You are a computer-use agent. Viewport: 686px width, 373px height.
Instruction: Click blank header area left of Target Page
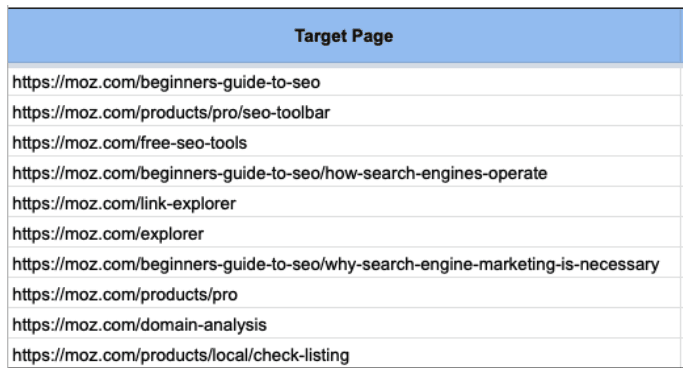151,36
